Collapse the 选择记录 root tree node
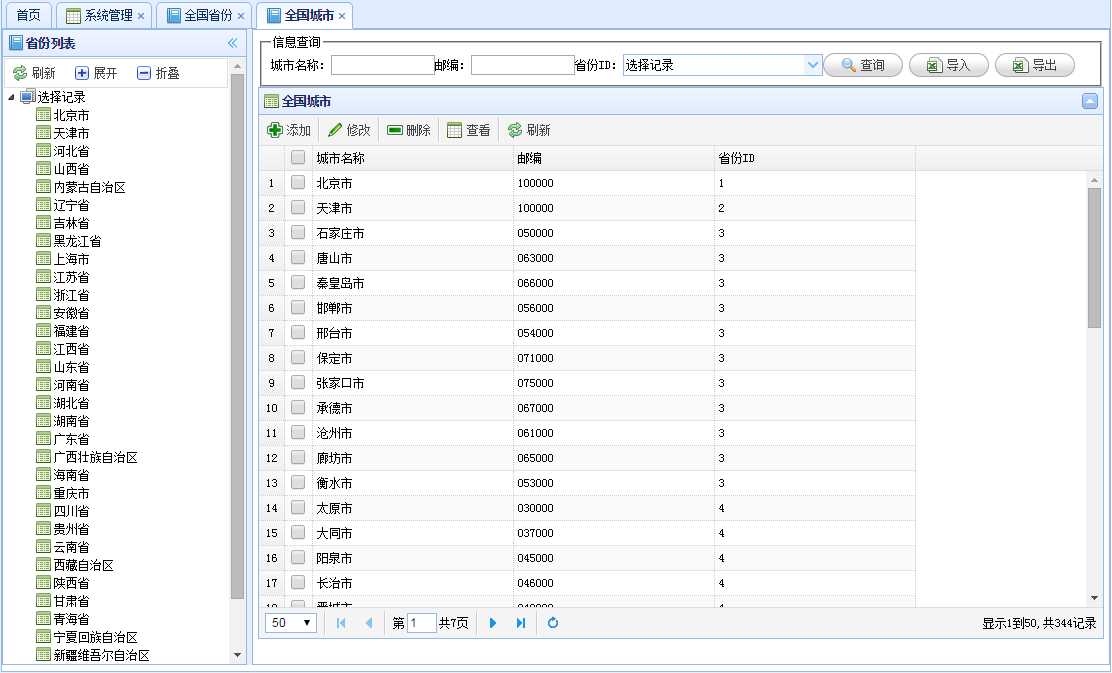Screen dimensions: 1112x673 pos(11,97)
